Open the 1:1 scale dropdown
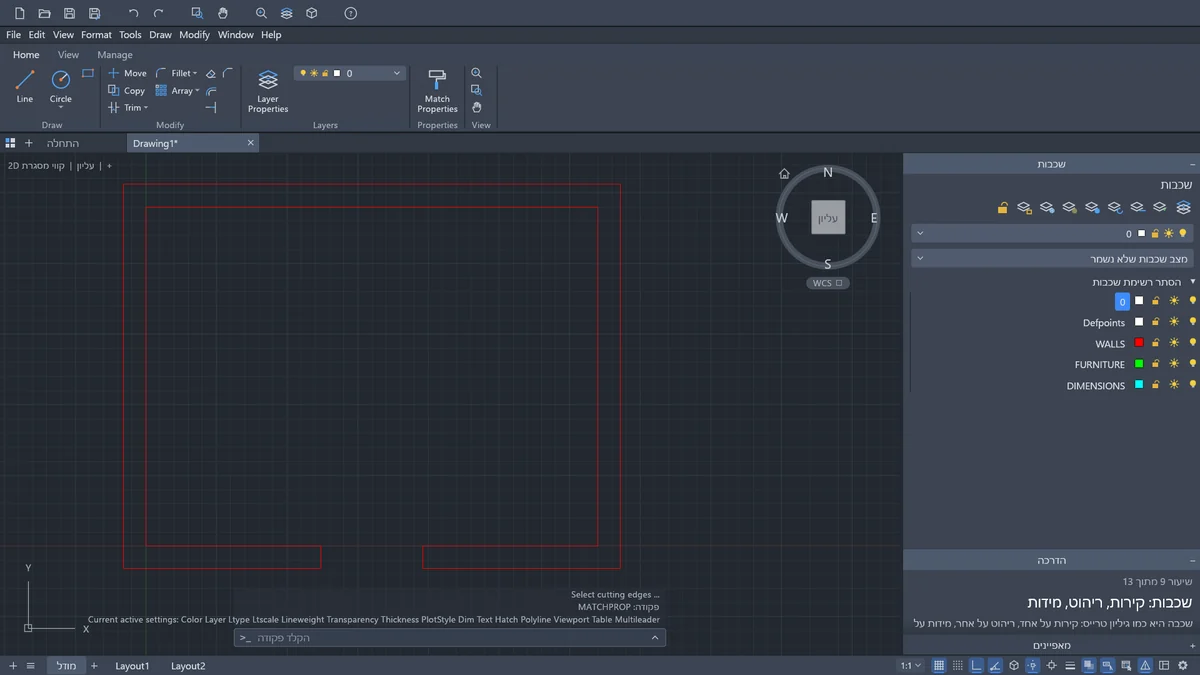Viewport: 1200px width, 675px height. tap(911, 666)
